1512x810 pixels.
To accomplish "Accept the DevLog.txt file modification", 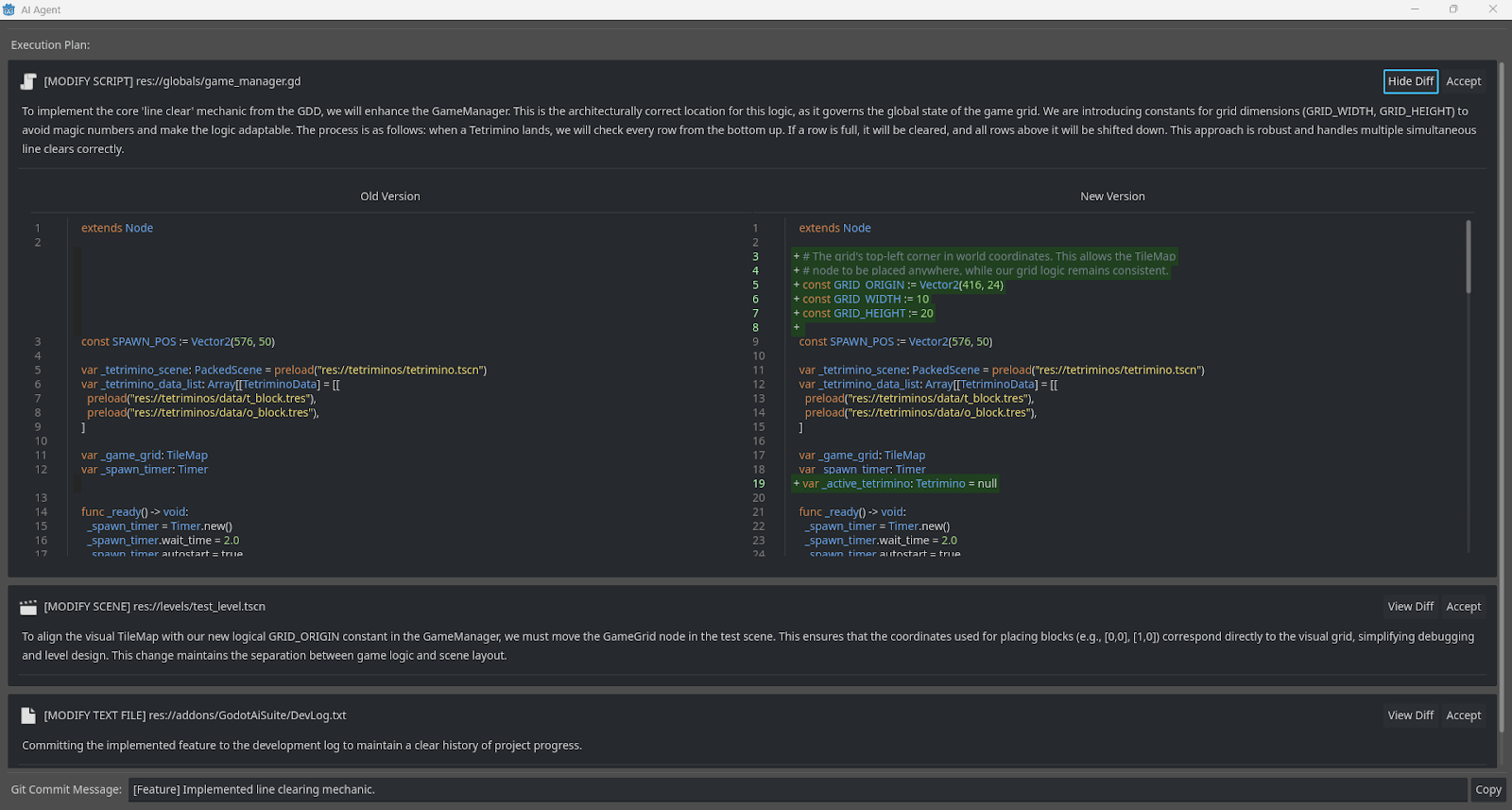I will pos(1463,715).
